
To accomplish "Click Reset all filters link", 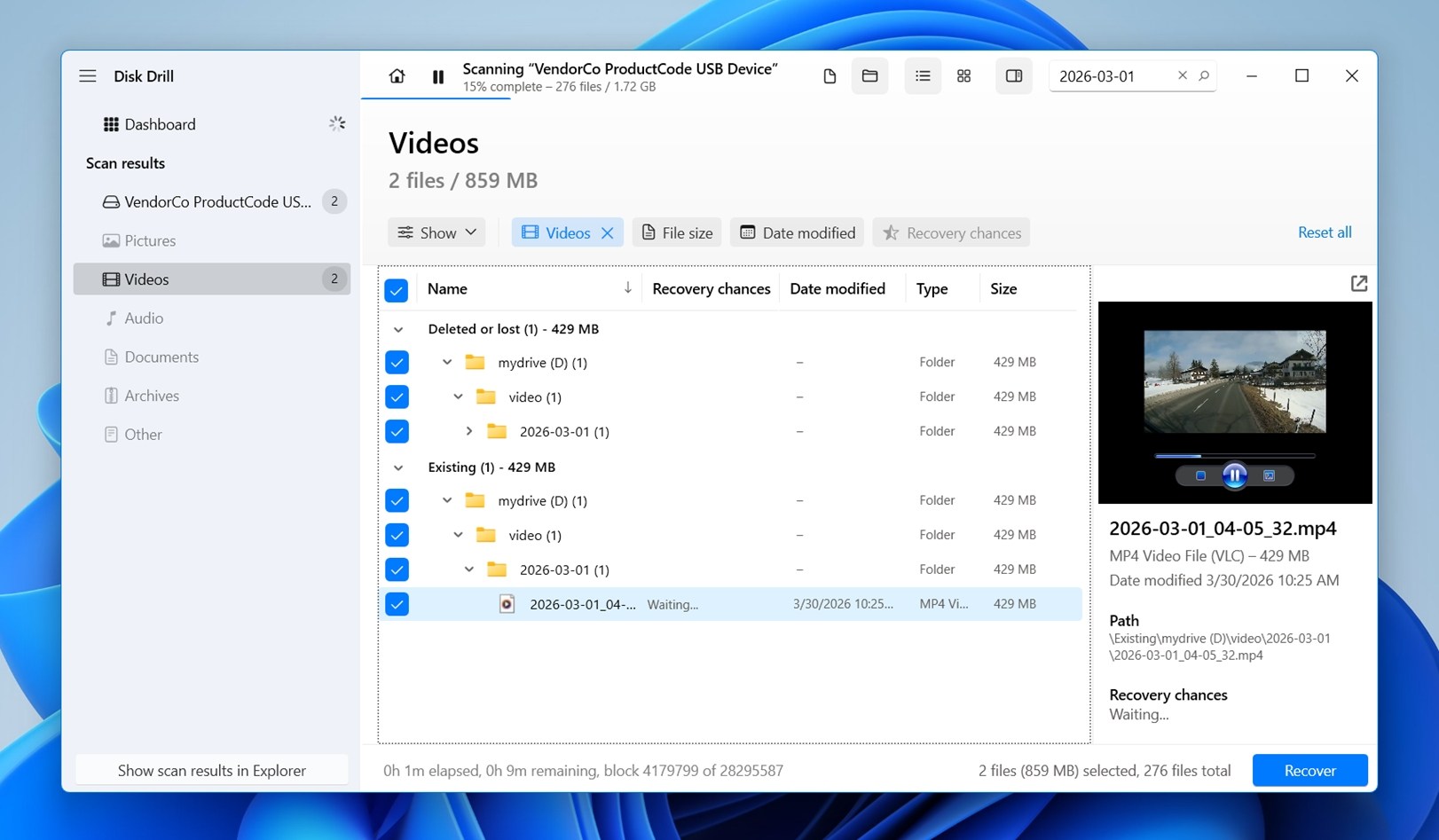I will [x=1325, y=232].
